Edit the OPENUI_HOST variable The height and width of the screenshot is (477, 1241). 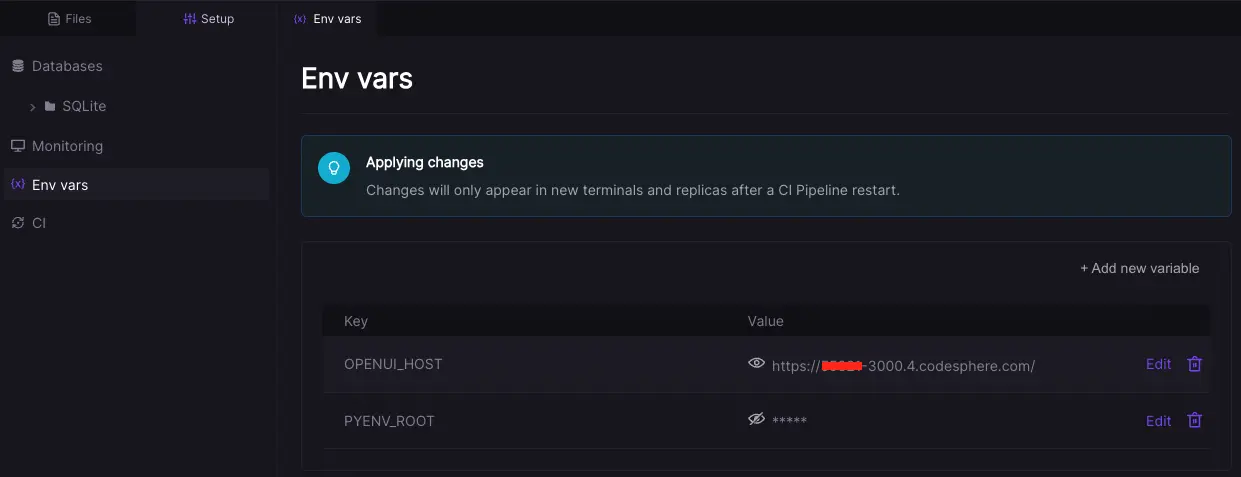point(1158,364)
